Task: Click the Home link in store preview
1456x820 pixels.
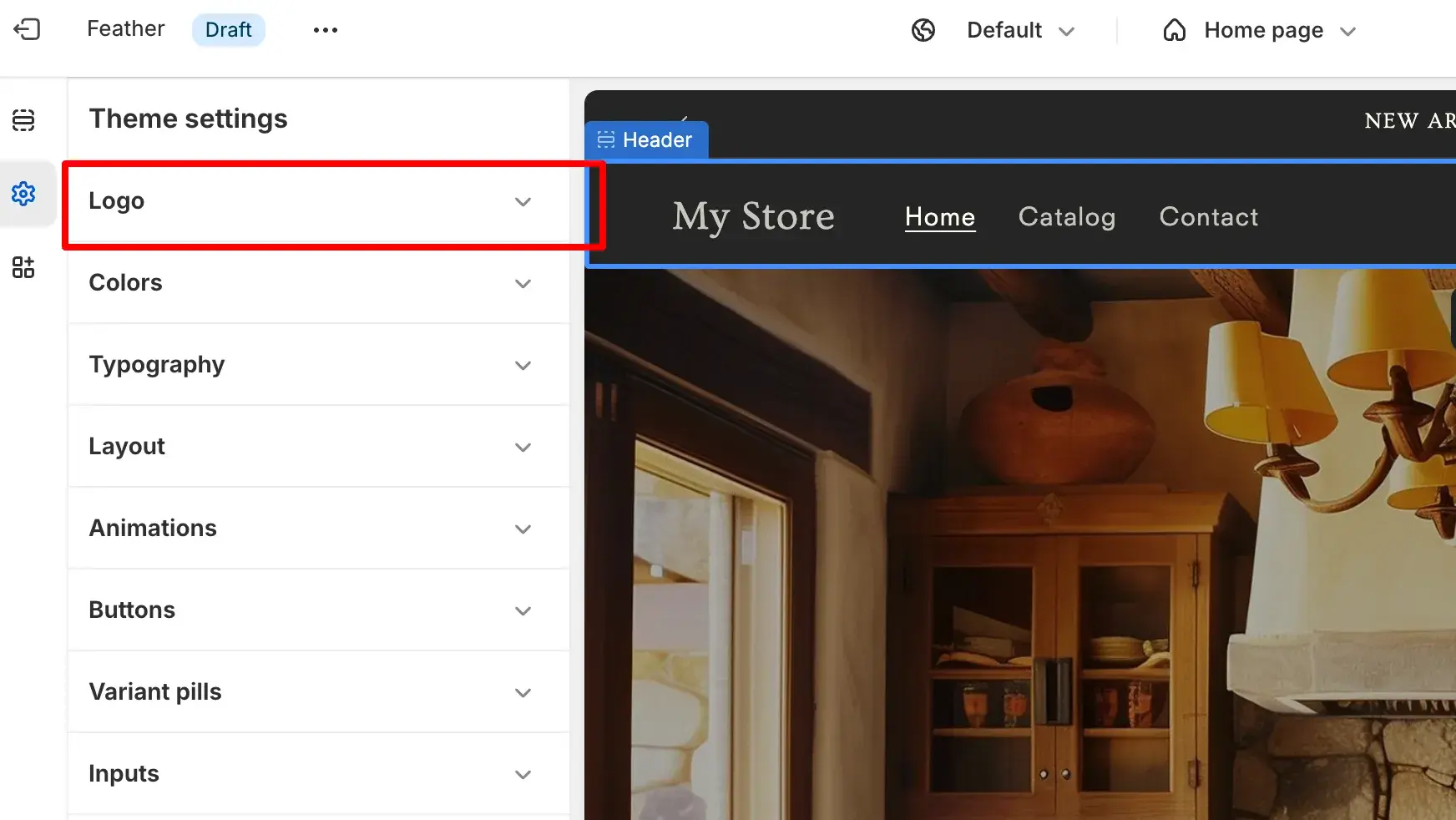Action: click(940, 217)
